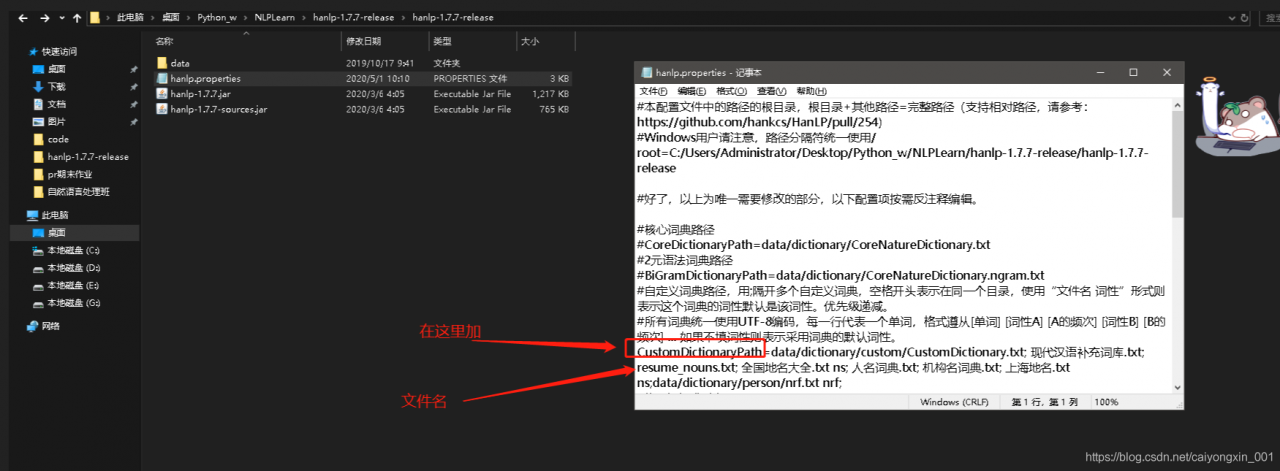Click the #CoreDictionaryPath line in Notepad

click(x=813, y=244)
